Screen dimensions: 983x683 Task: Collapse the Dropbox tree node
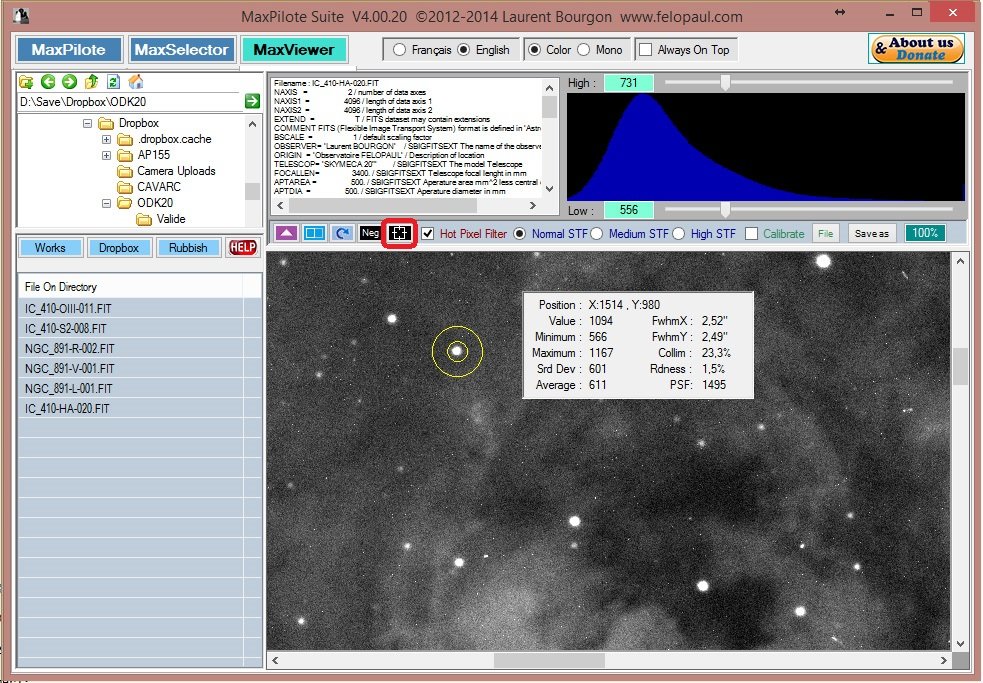tap(87, 123)
